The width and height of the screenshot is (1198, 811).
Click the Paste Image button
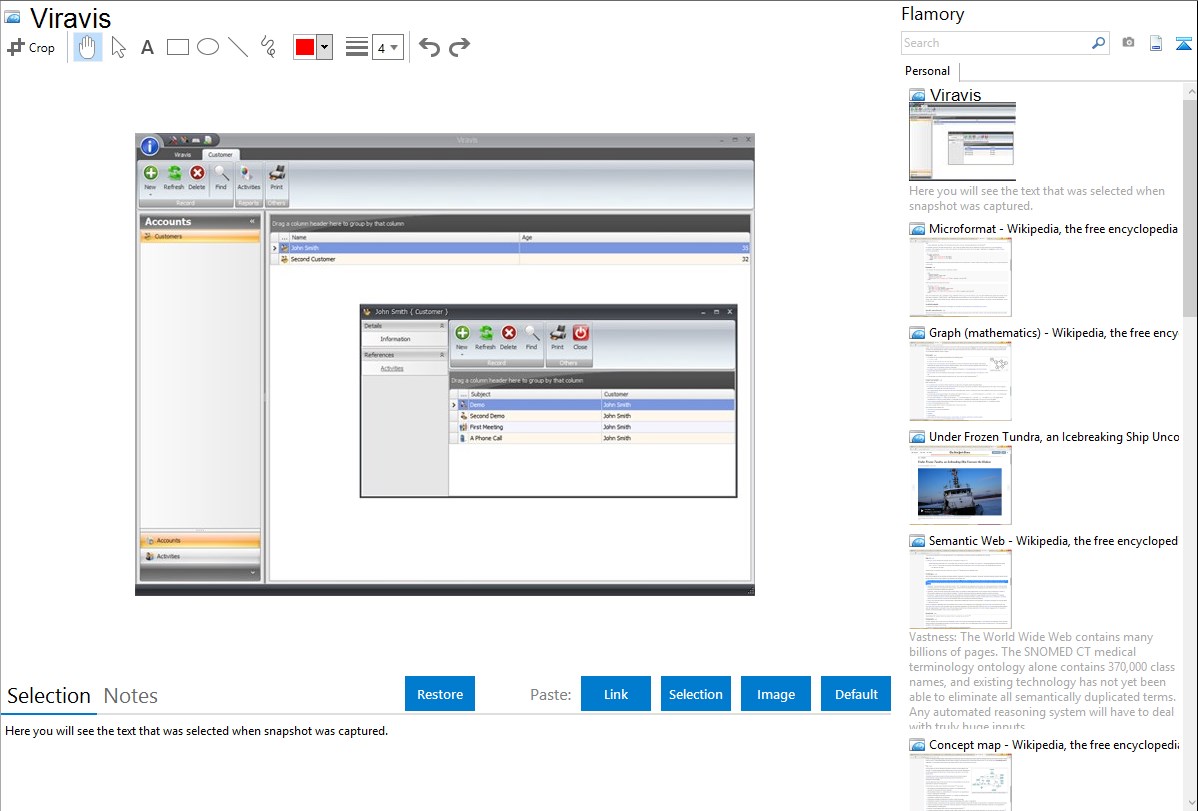tap(775, 694)
